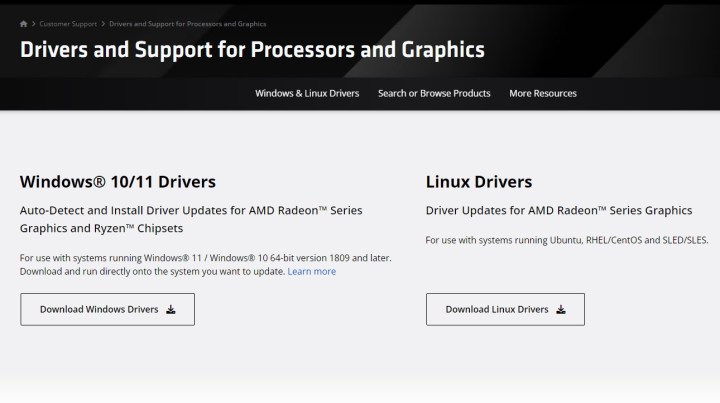
Task: Click the Driver Updates for AMD Radeon subtitle
Action: (x=559, y=210)
